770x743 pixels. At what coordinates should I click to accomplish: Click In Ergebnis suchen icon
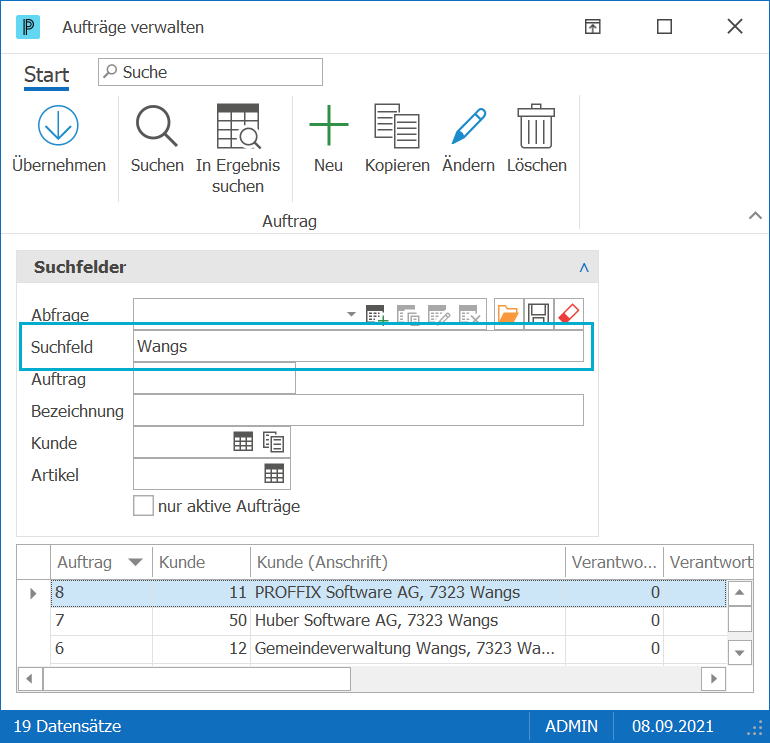click(x=238, y=126)
